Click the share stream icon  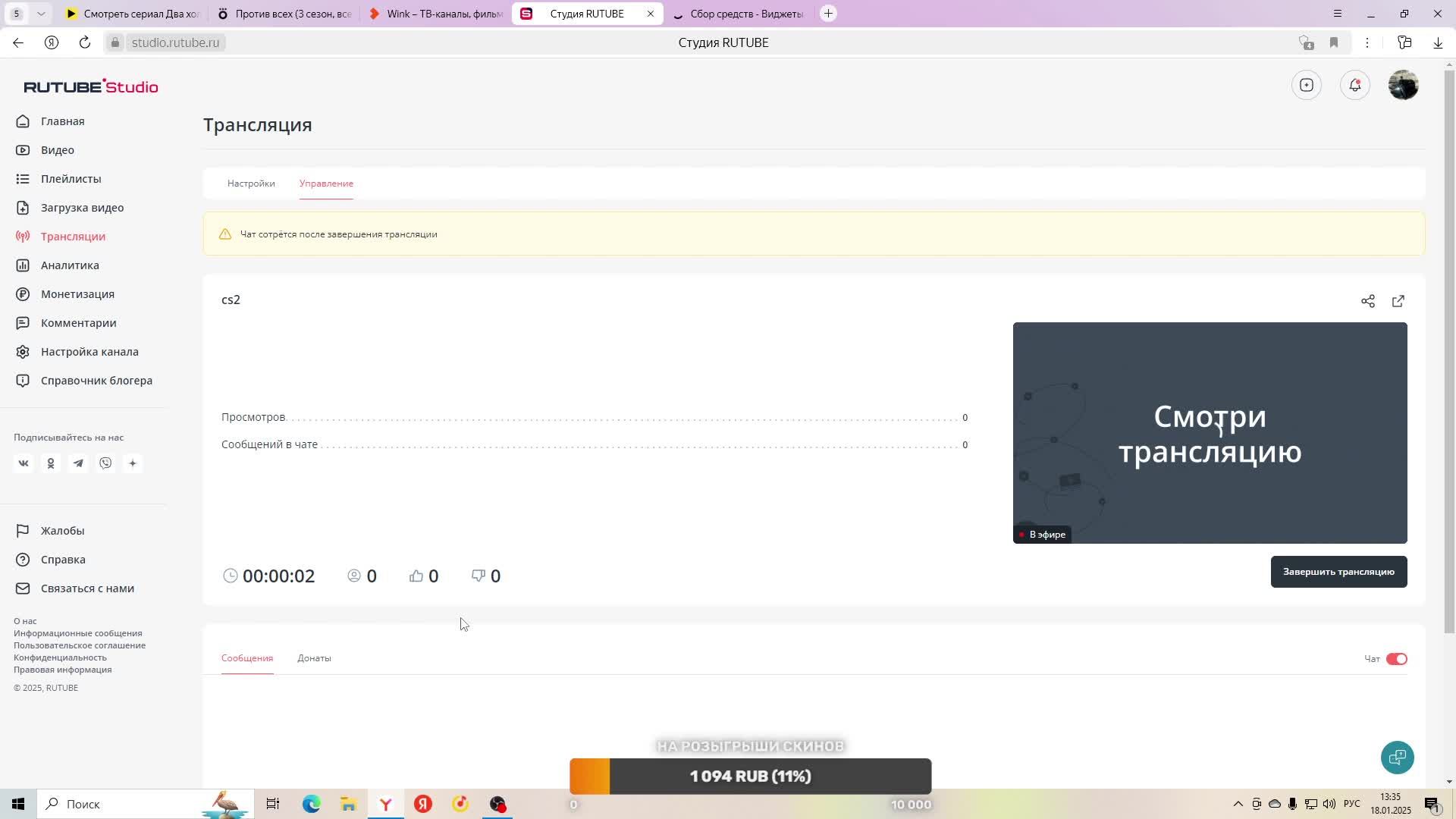(x=1367, y=301)
